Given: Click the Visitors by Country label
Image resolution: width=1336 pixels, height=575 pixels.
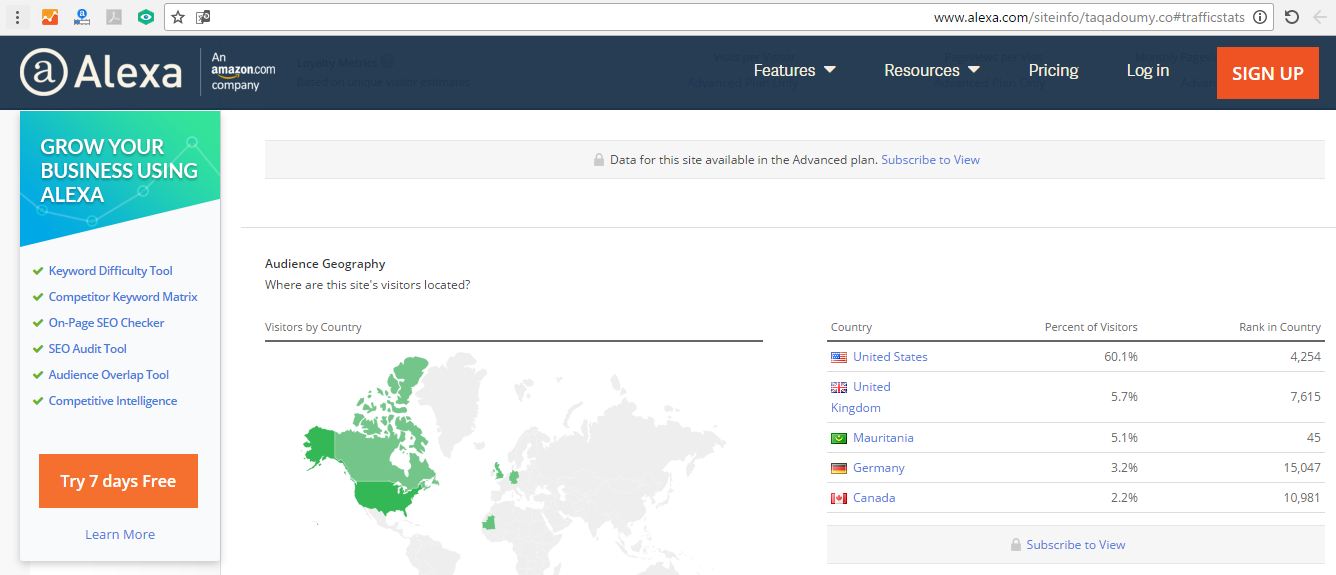Looking at the screenshot, I should pyautogui.click(x=313, y=327).
